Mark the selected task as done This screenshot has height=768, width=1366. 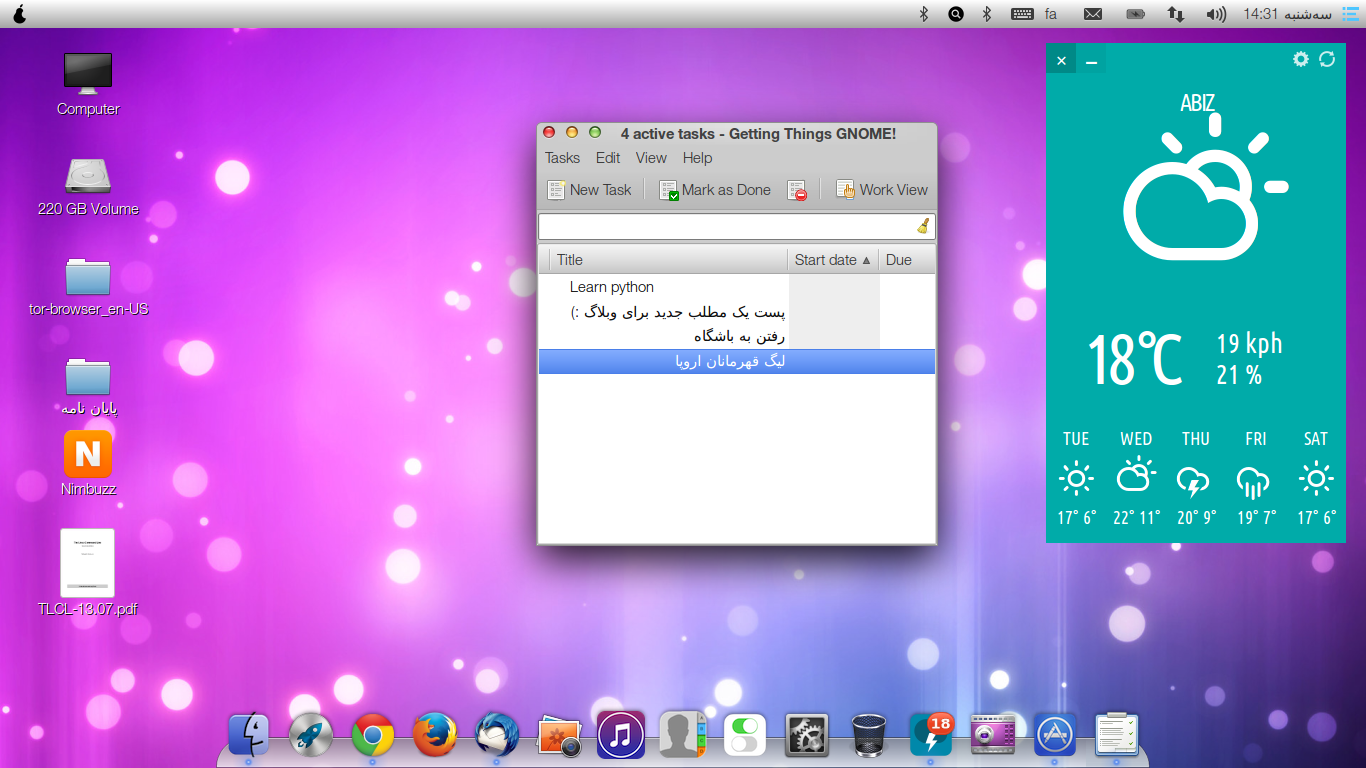pyautogui.click(x=715, y=190)
